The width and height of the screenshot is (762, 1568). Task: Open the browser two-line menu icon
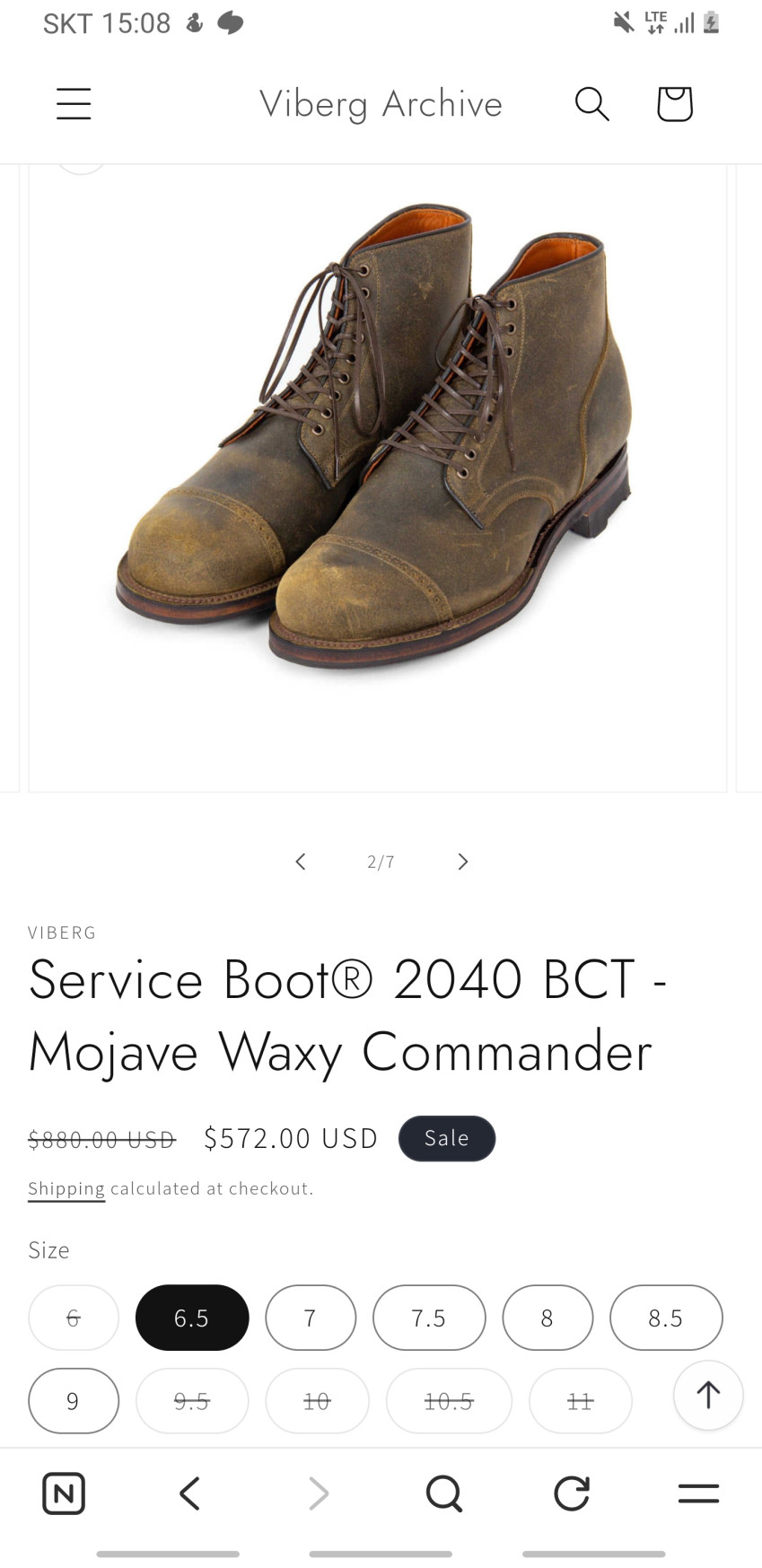coord(698,1494)
